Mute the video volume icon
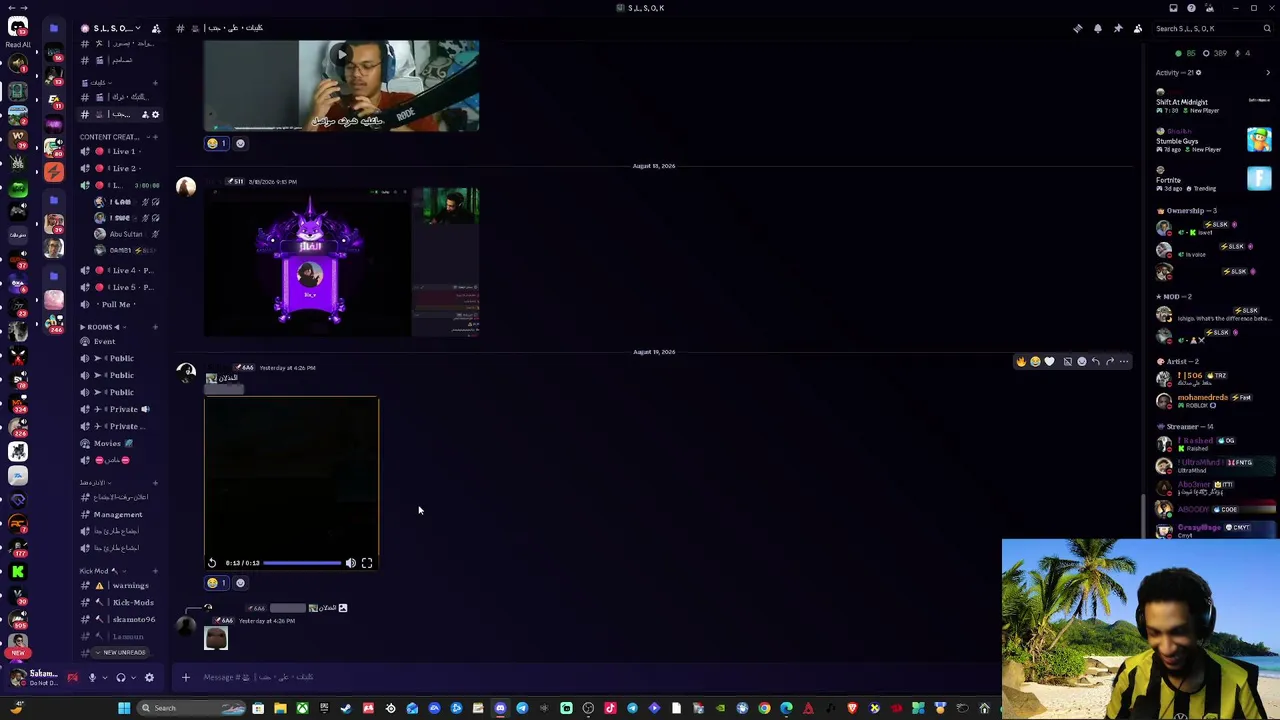Viewport: 1280px width, 720px height. (351, 563)
